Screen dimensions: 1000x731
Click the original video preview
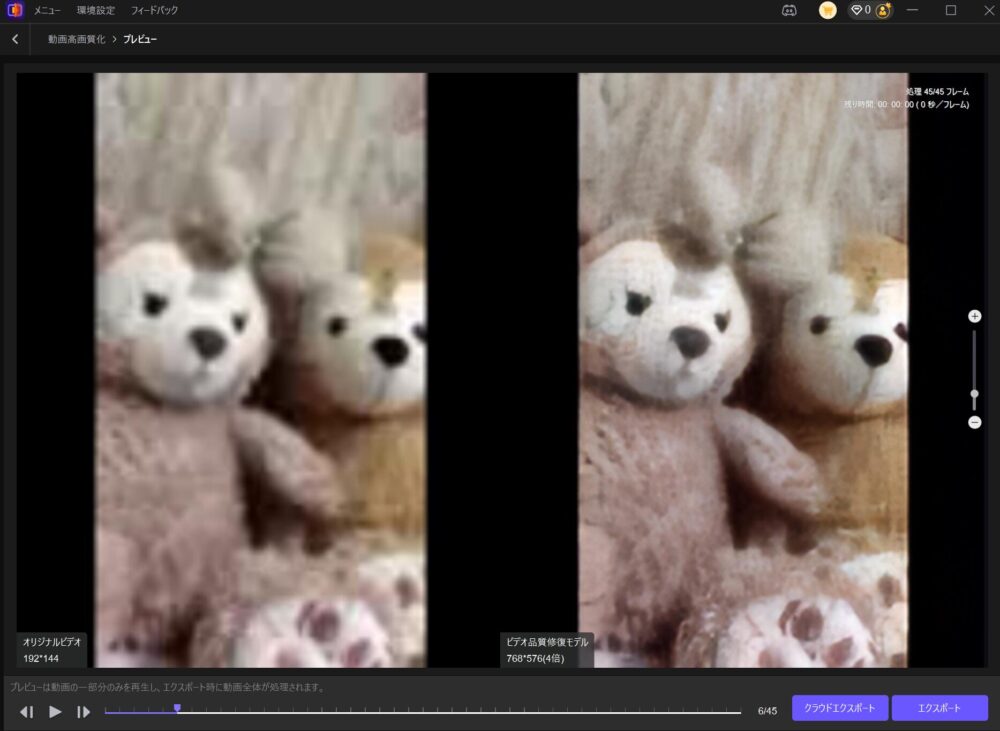tap(260, 370)
